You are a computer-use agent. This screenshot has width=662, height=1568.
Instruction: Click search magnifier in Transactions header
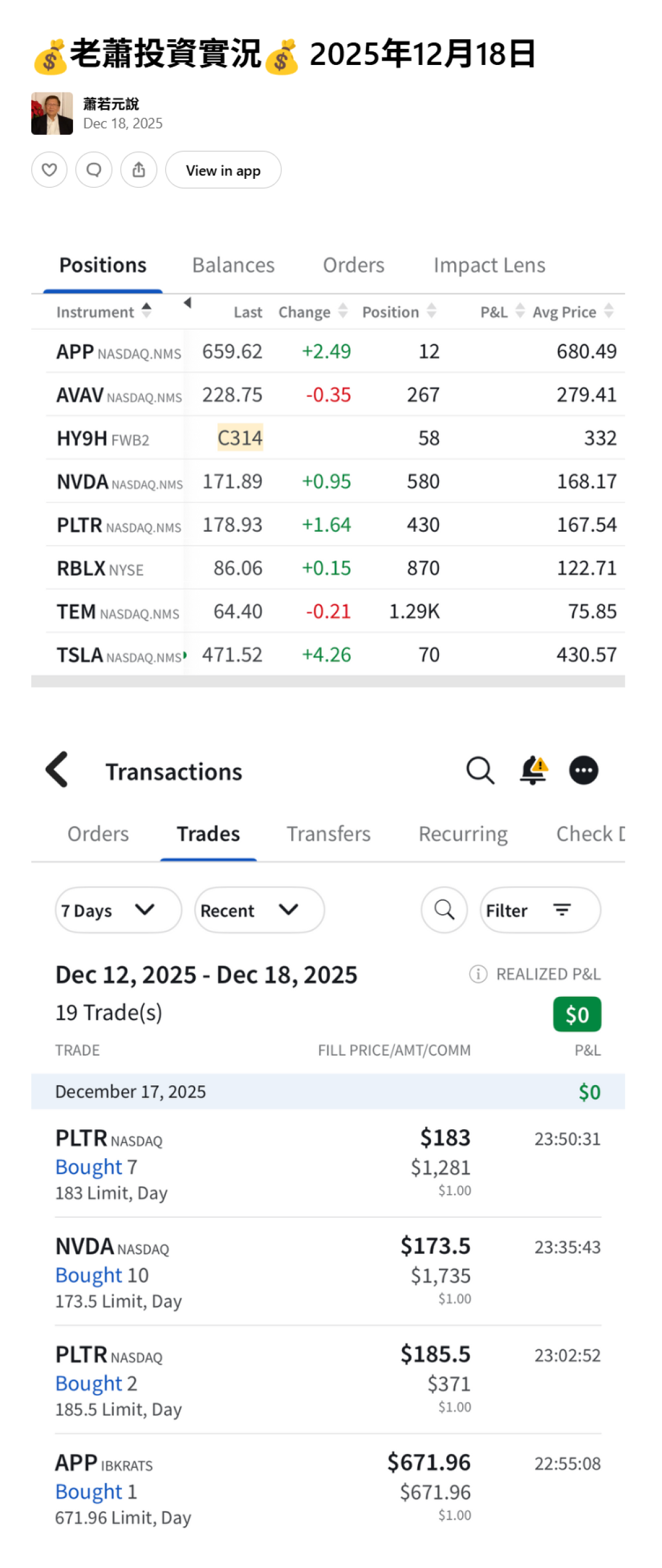pos(480,770)
